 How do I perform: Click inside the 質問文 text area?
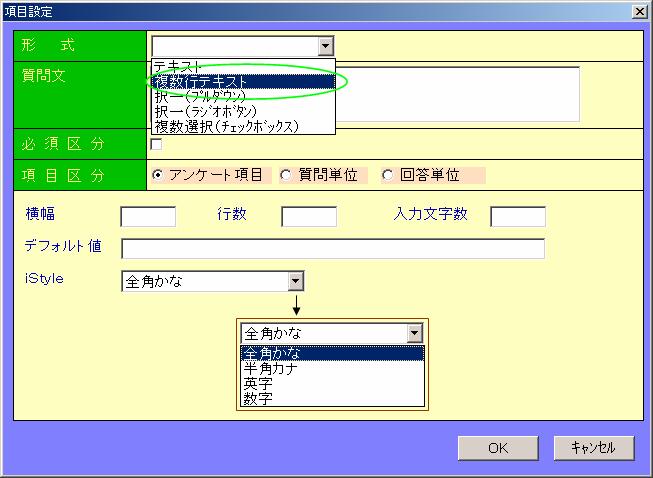point(457,94)
